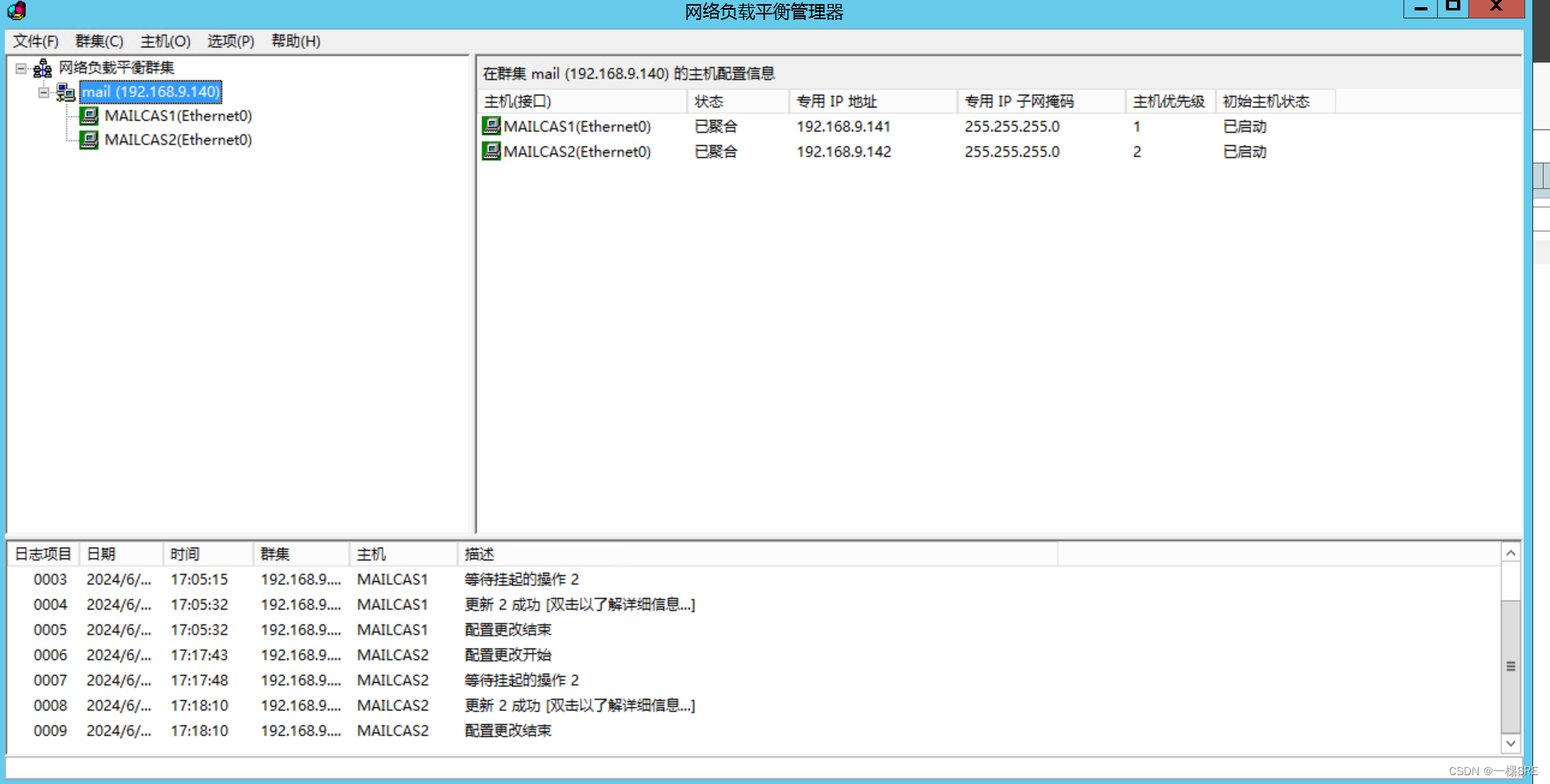
Task: Select MAILCAS2(Ethernet0) in tree
Action: (x=178, y=140)
